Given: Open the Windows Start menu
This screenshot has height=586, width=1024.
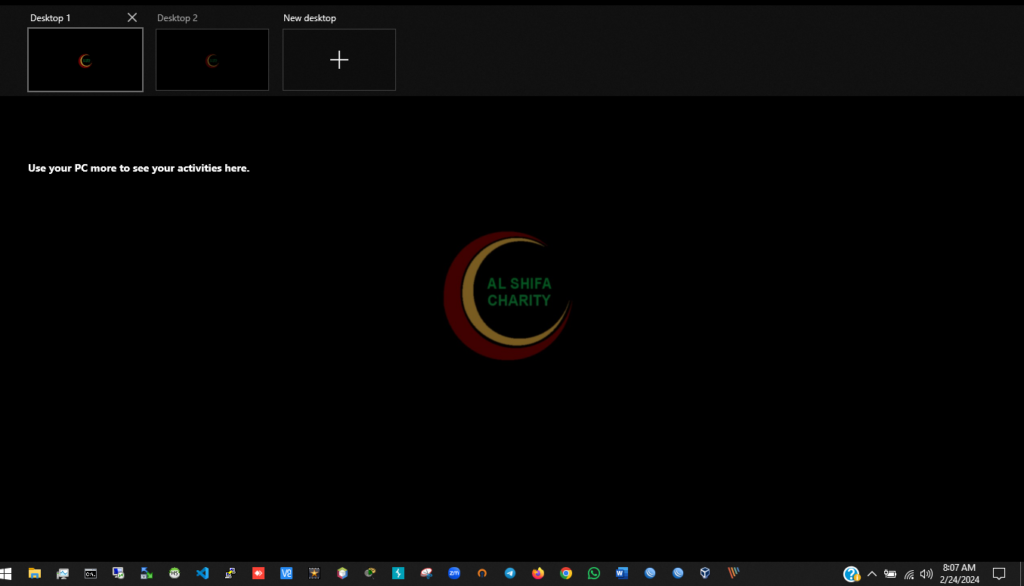Looking at the screenshot, I should pos(7,573).
